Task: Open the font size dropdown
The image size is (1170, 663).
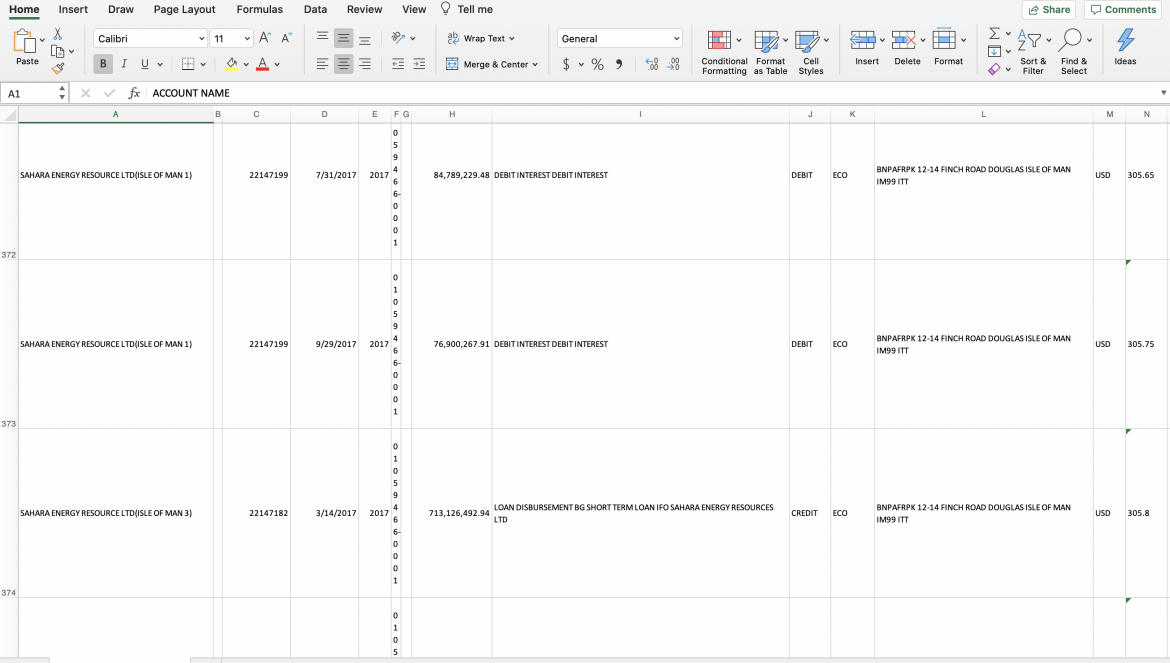Action: [247, 38]
